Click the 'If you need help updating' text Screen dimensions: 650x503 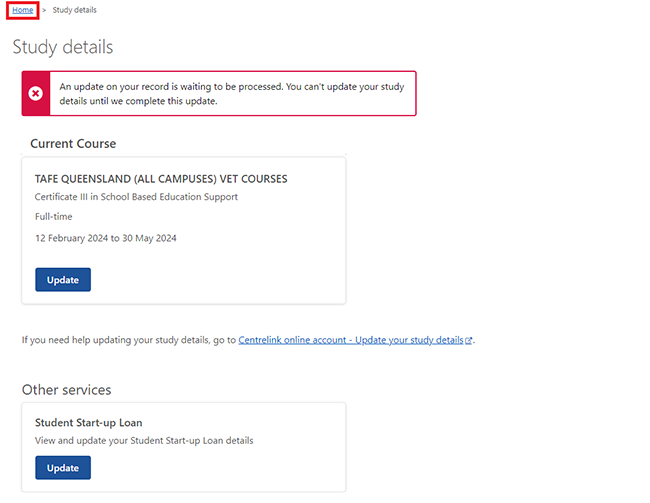129,340
